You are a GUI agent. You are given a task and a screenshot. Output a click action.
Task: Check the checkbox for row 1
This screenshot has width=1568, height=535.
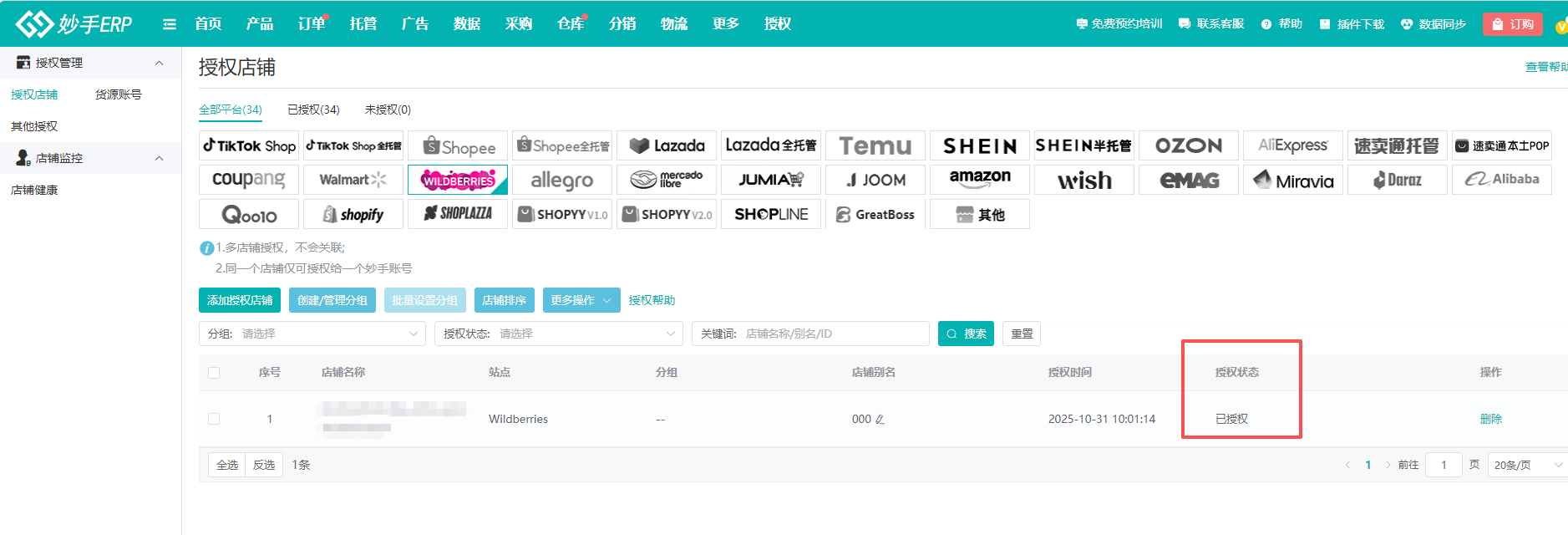point(214,419)
